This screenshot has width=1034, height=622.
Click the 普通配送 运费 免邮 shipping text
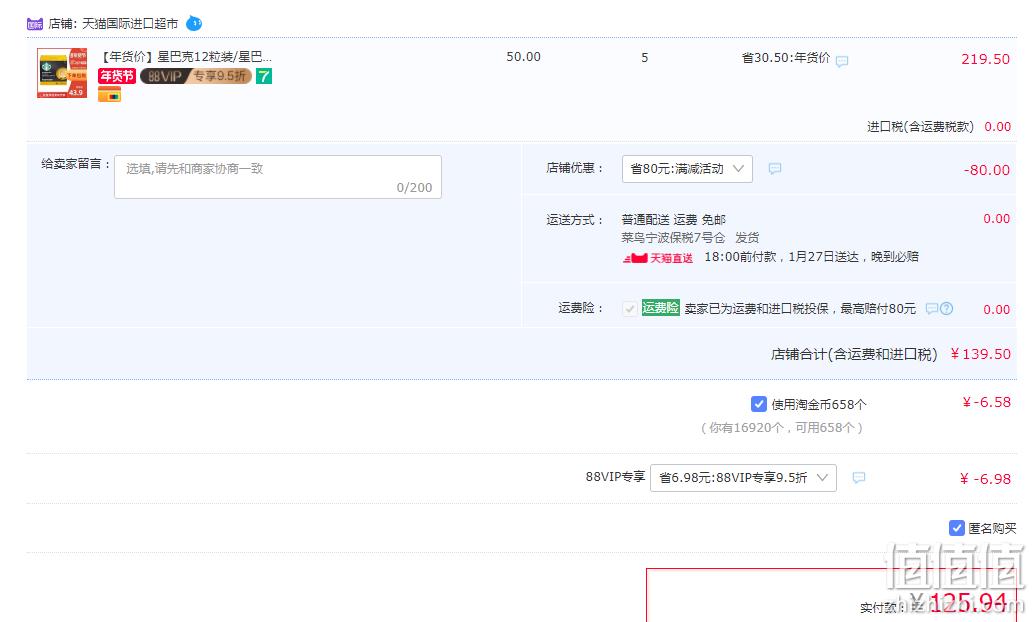click(x=673, y=220)
